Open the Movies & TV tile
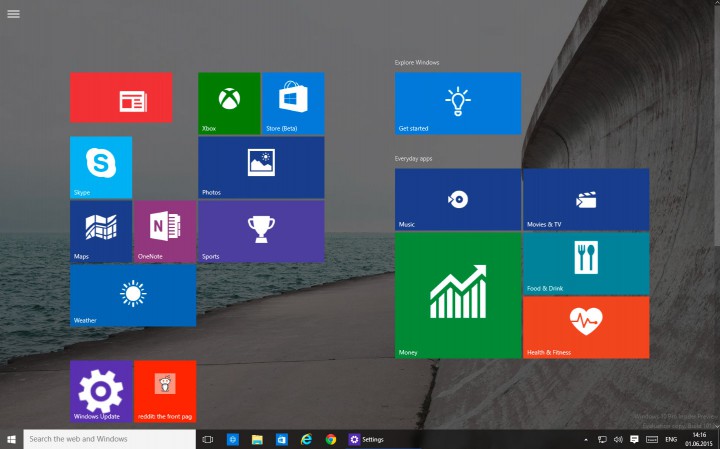 click(586, 199)
